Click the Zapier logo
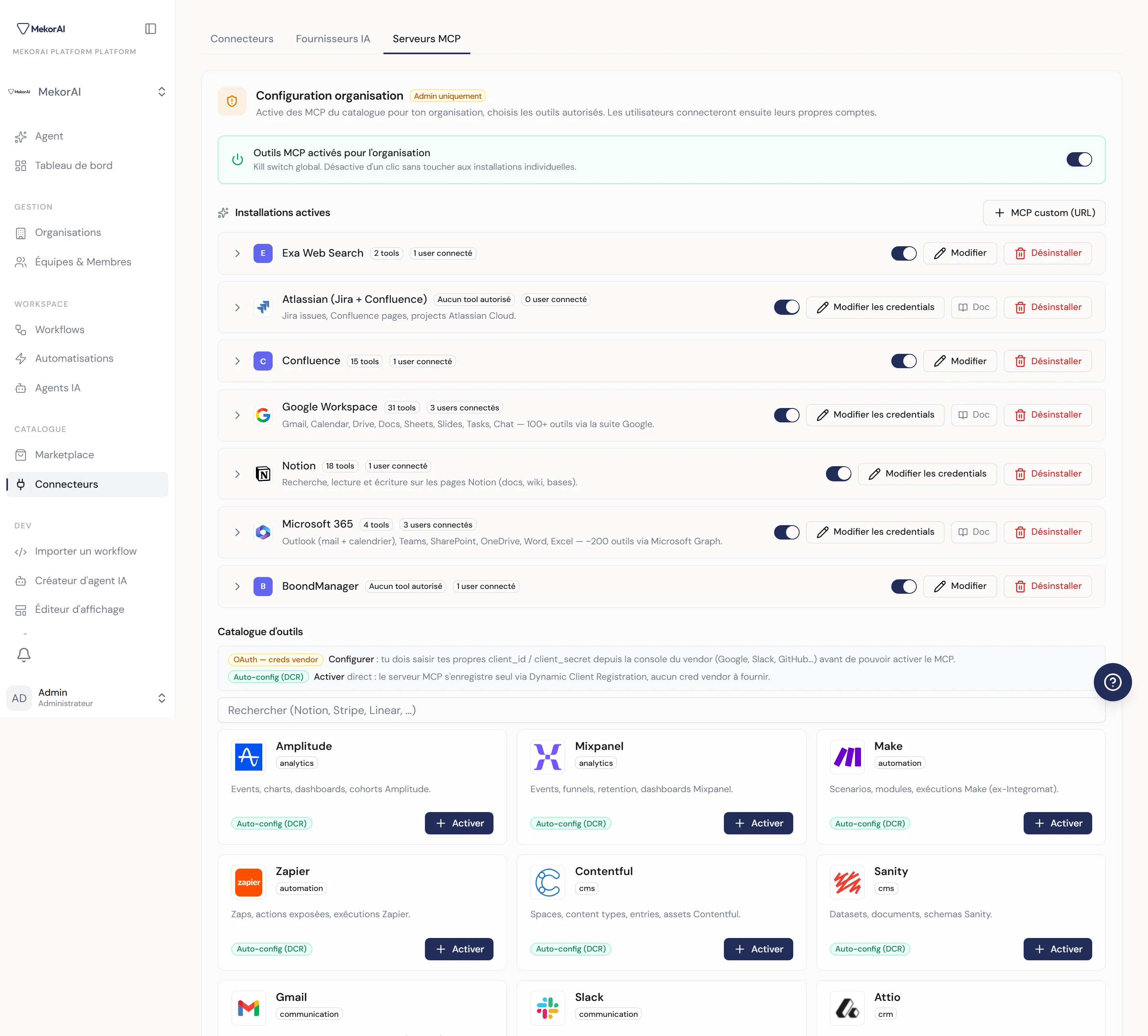The width and height of the screenshot is (1148, 1036). (248, 882)
